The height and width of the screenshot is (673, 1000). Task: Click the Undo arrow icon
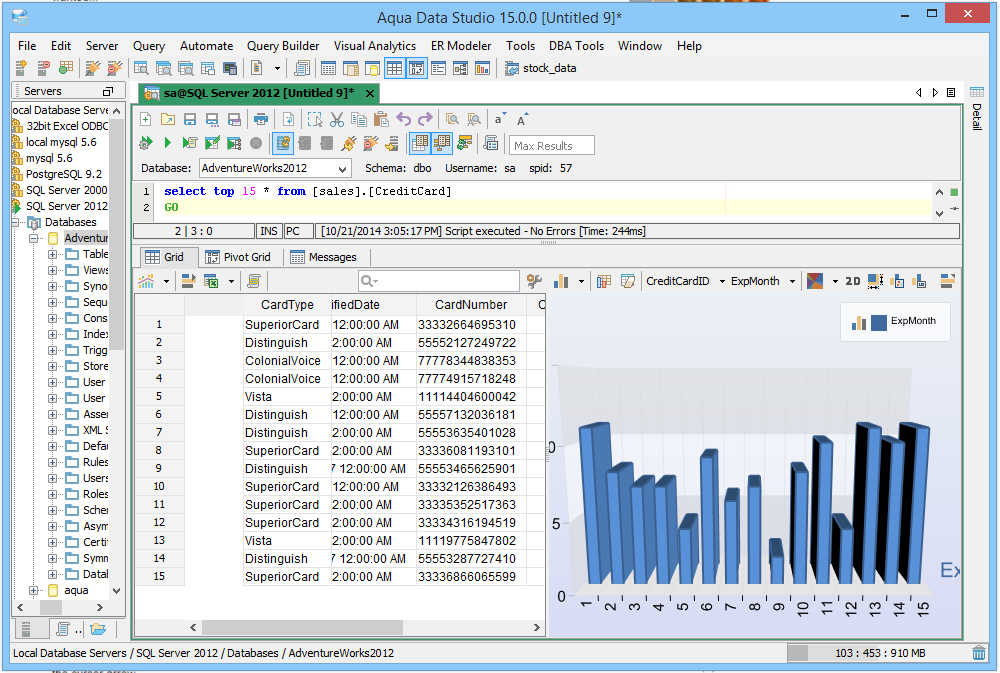404,119
